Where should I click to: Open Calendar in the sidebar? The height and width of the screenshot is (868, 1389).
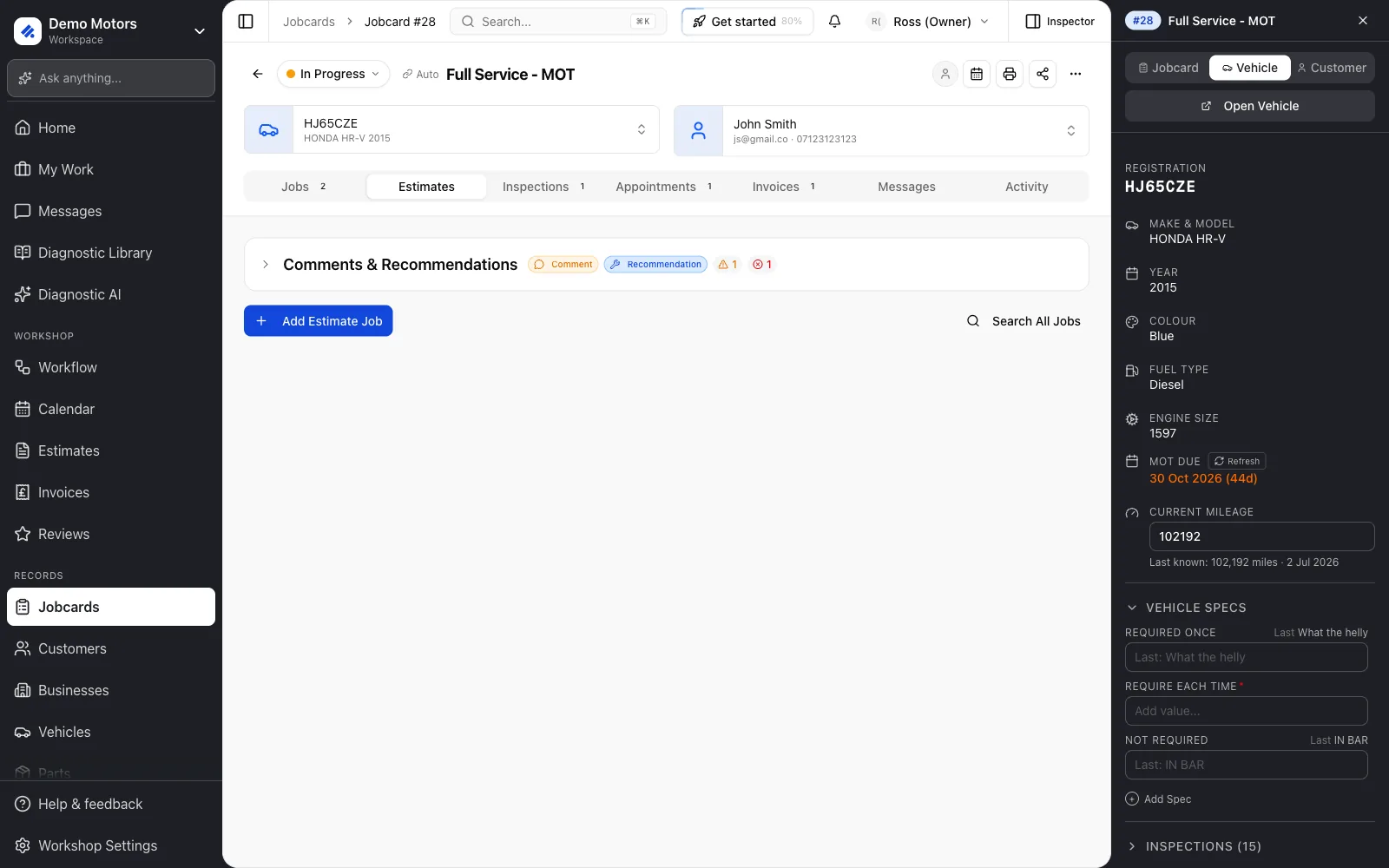(x=111, y=409)
